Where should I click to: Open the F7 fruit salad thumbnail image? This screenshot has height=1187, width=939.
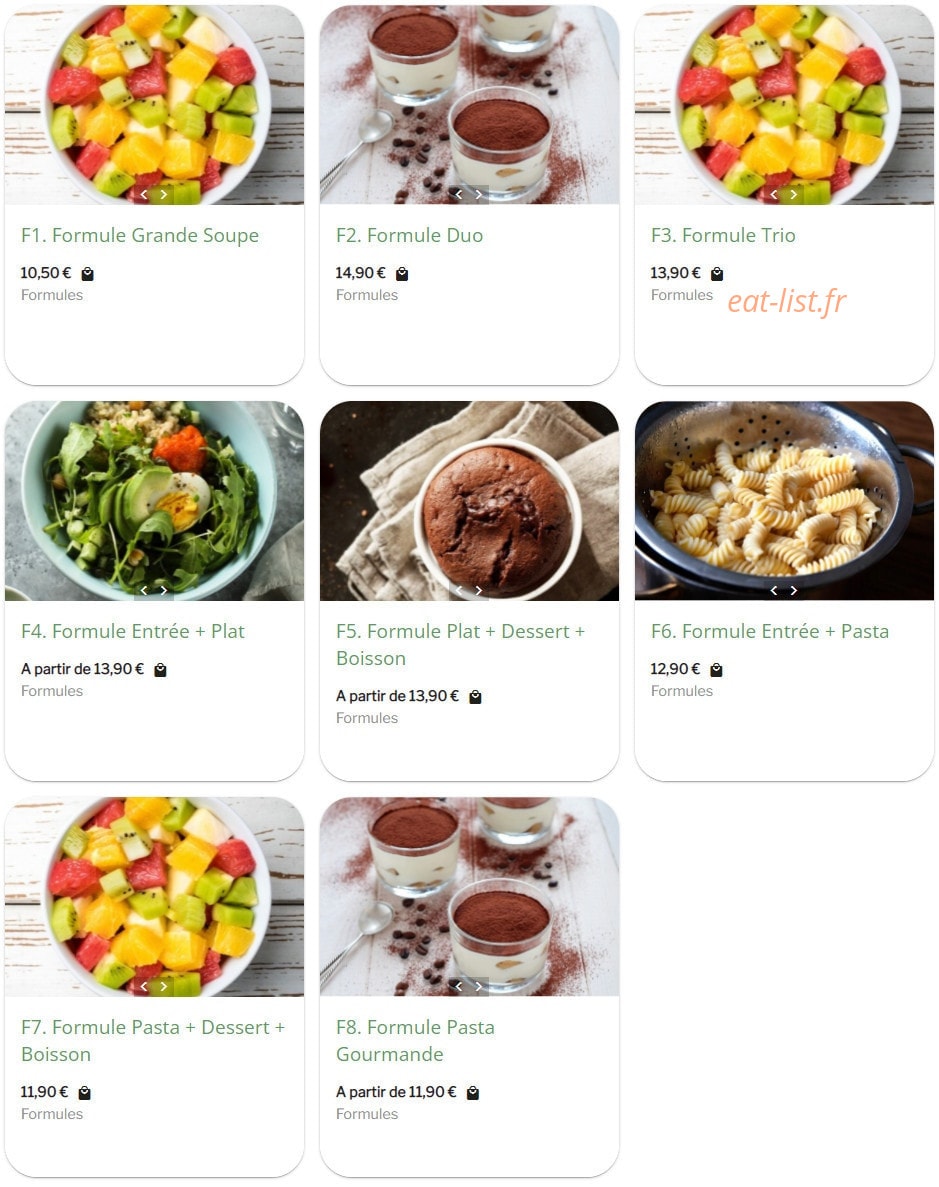tap(154, 896)
